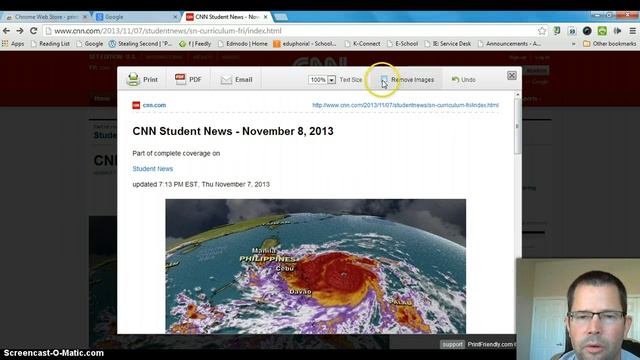Open the Edmodo Home bookmark

pos(242,44)
